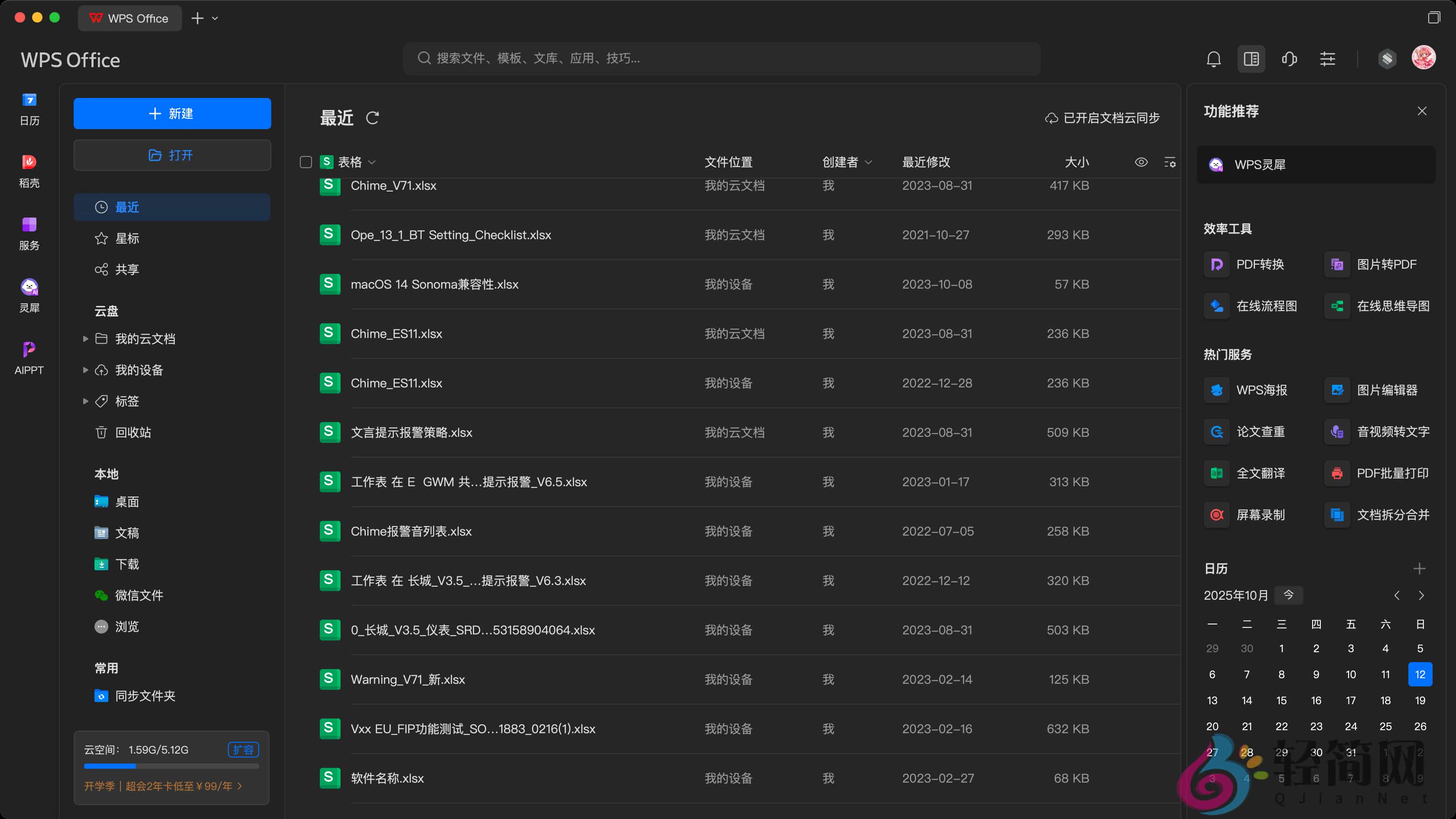Expand the 我的云文档 tree node

(x=85, y=339)
